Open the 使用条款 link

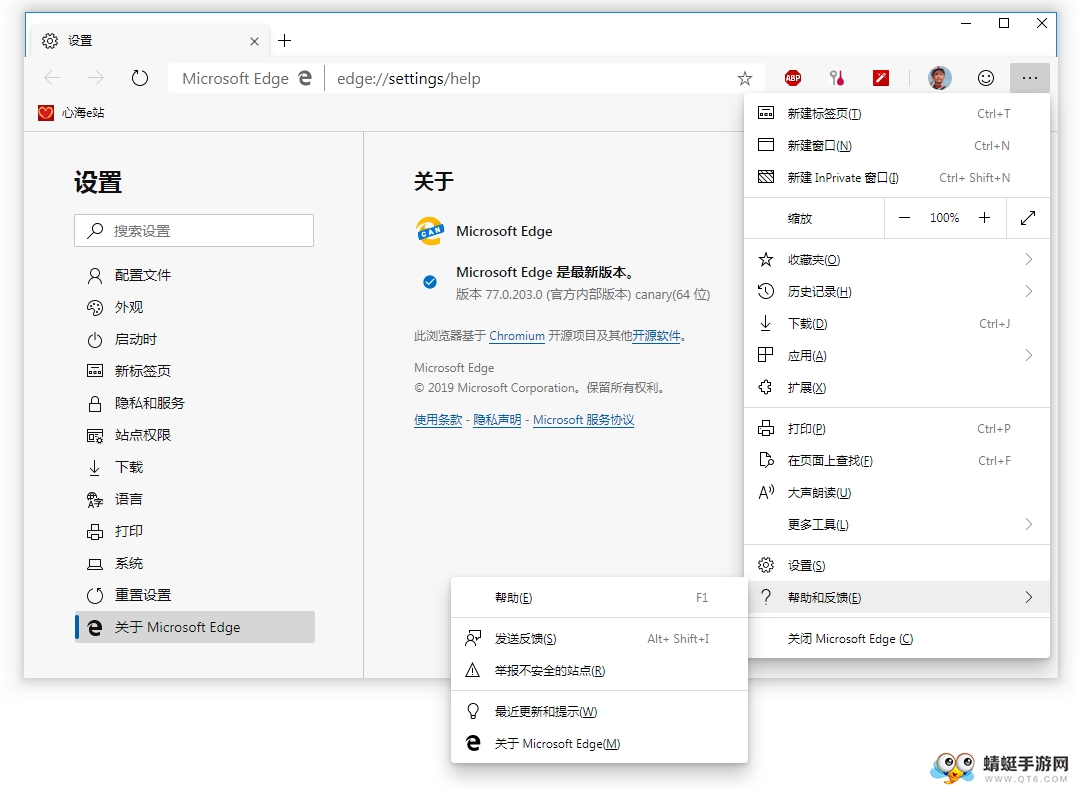[x=438, y=420]
